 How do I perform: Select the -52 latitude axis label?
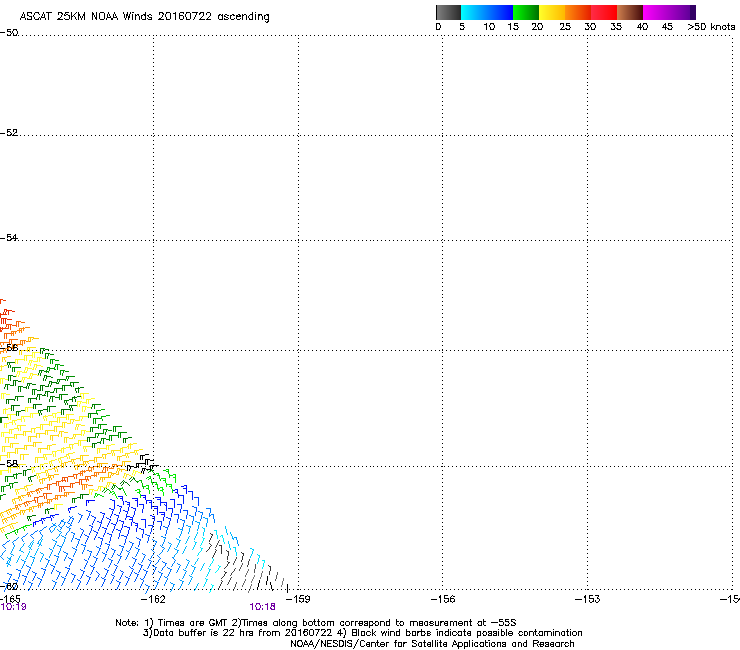point(9,133)
